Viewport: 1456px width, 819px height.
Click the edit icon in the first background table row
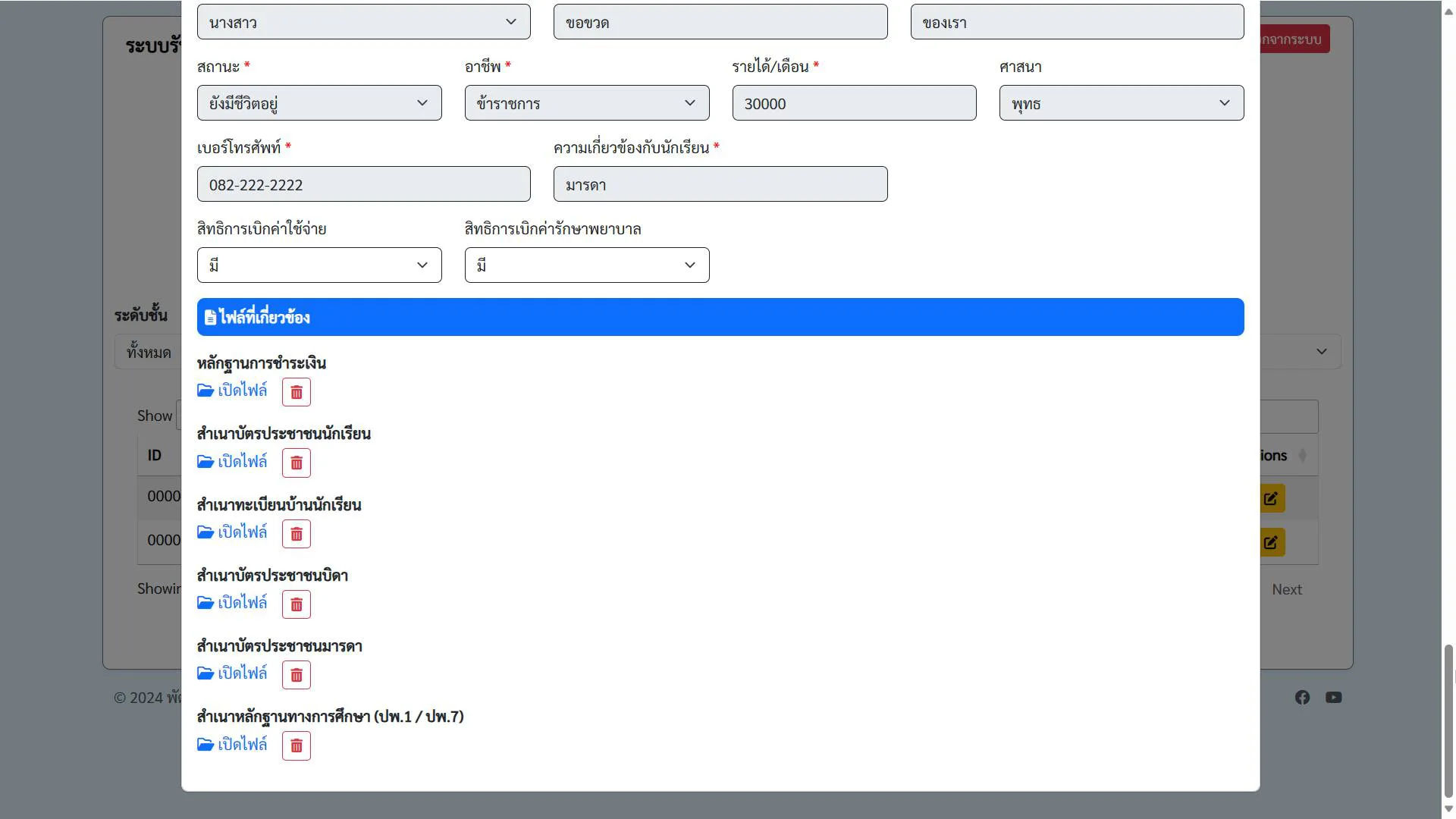click(1272, 498)
